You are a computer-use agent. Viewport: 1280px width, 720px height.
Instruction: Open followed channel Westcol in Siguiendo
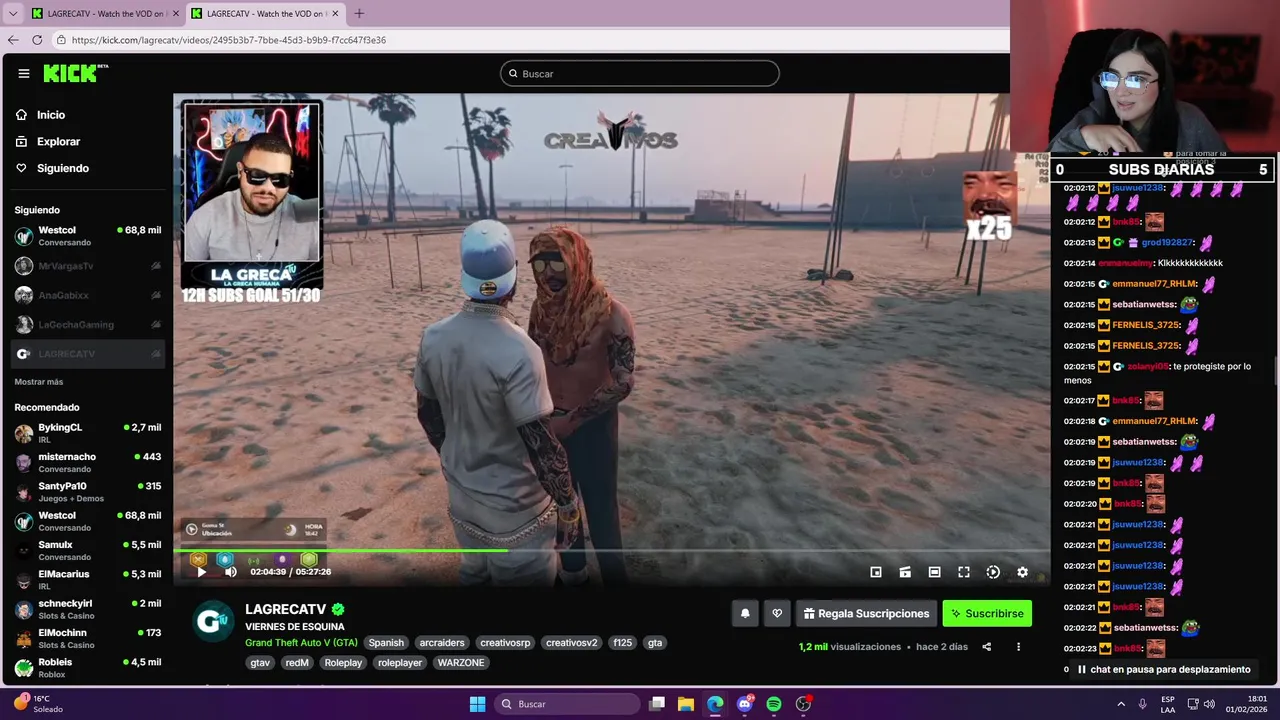(88, 236)
